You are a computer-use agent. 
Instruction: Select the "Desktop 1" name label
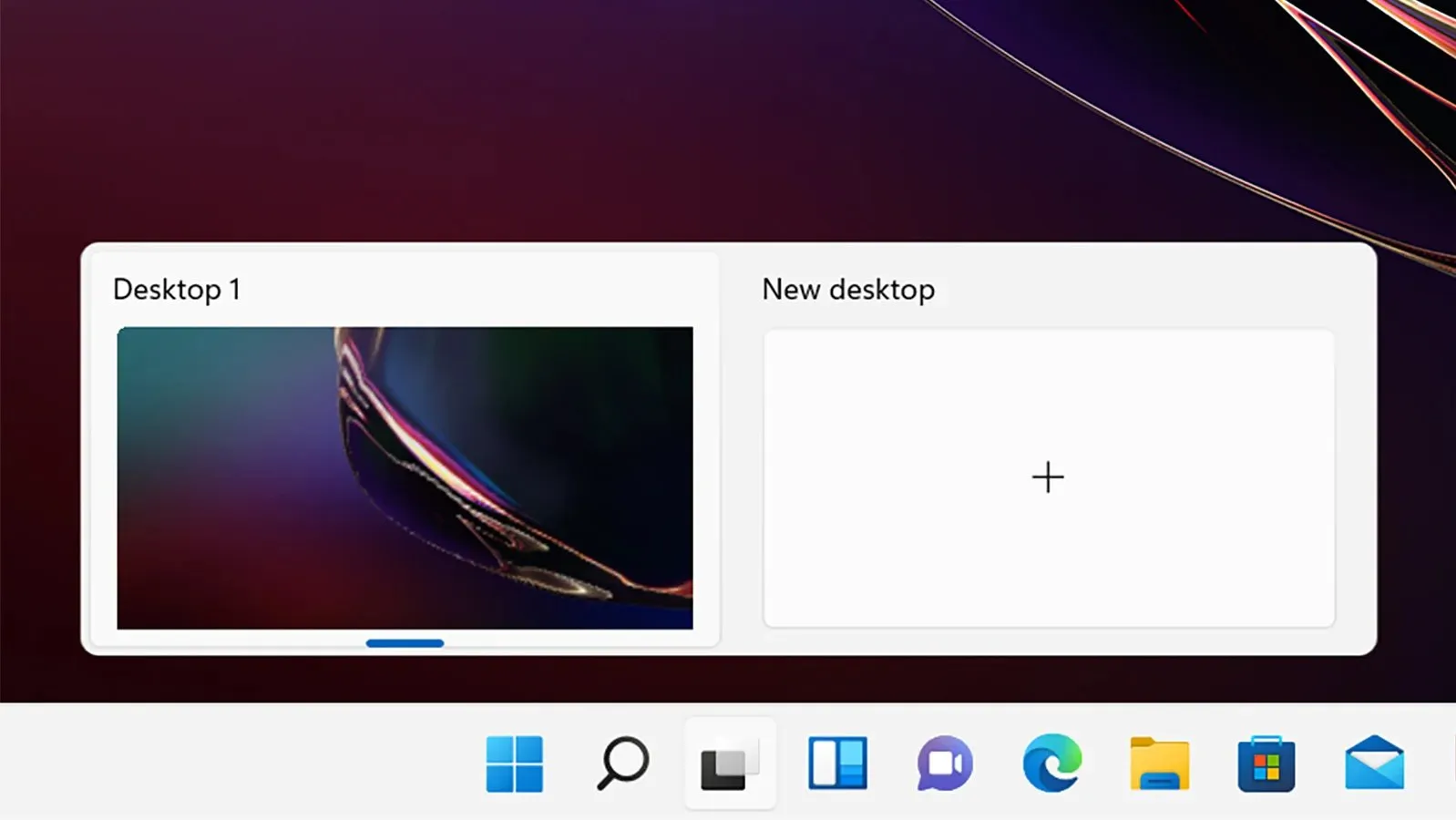click(x=177, y=290)
